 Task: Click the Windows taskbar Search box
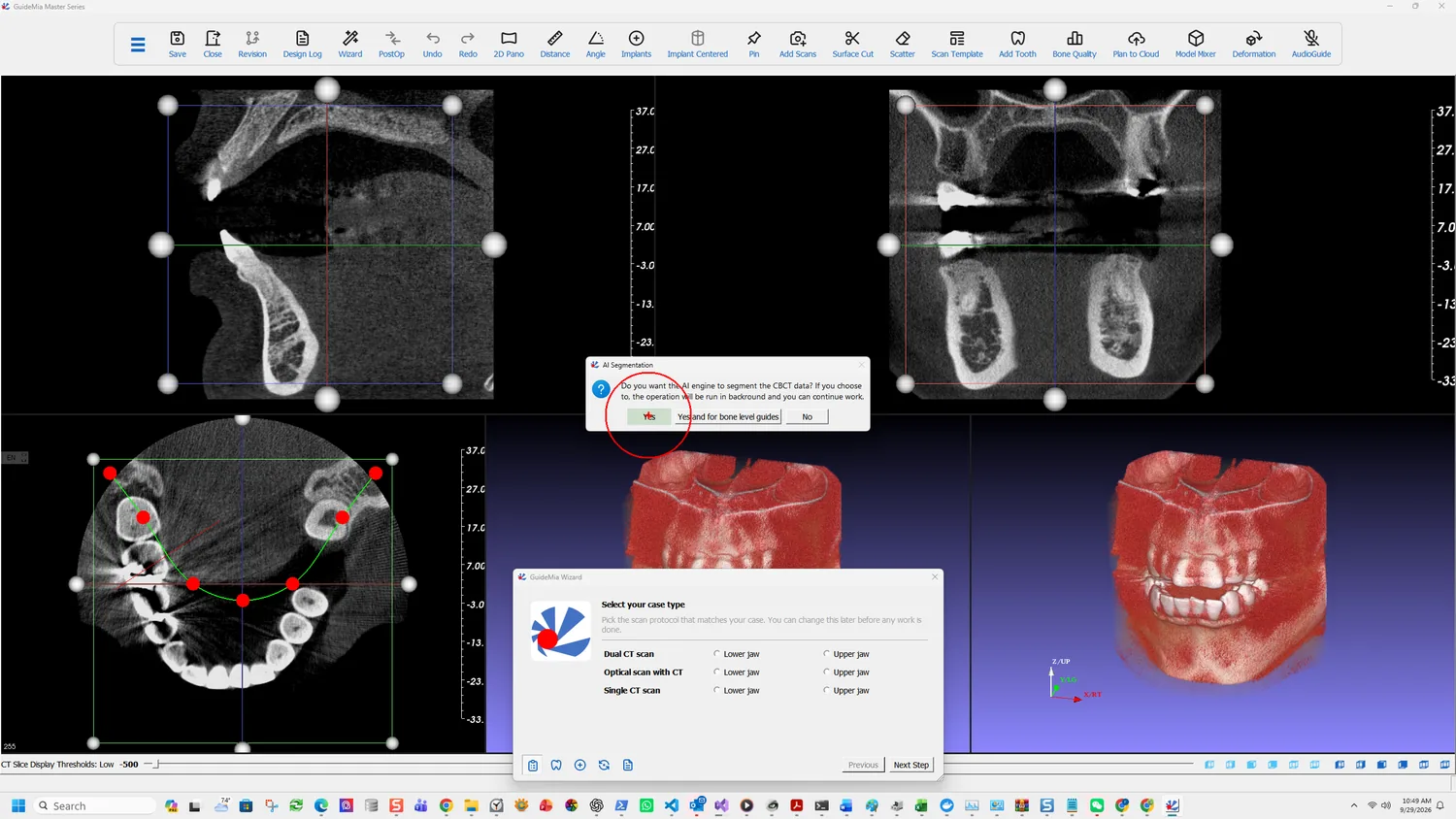(x=94, y=805)
